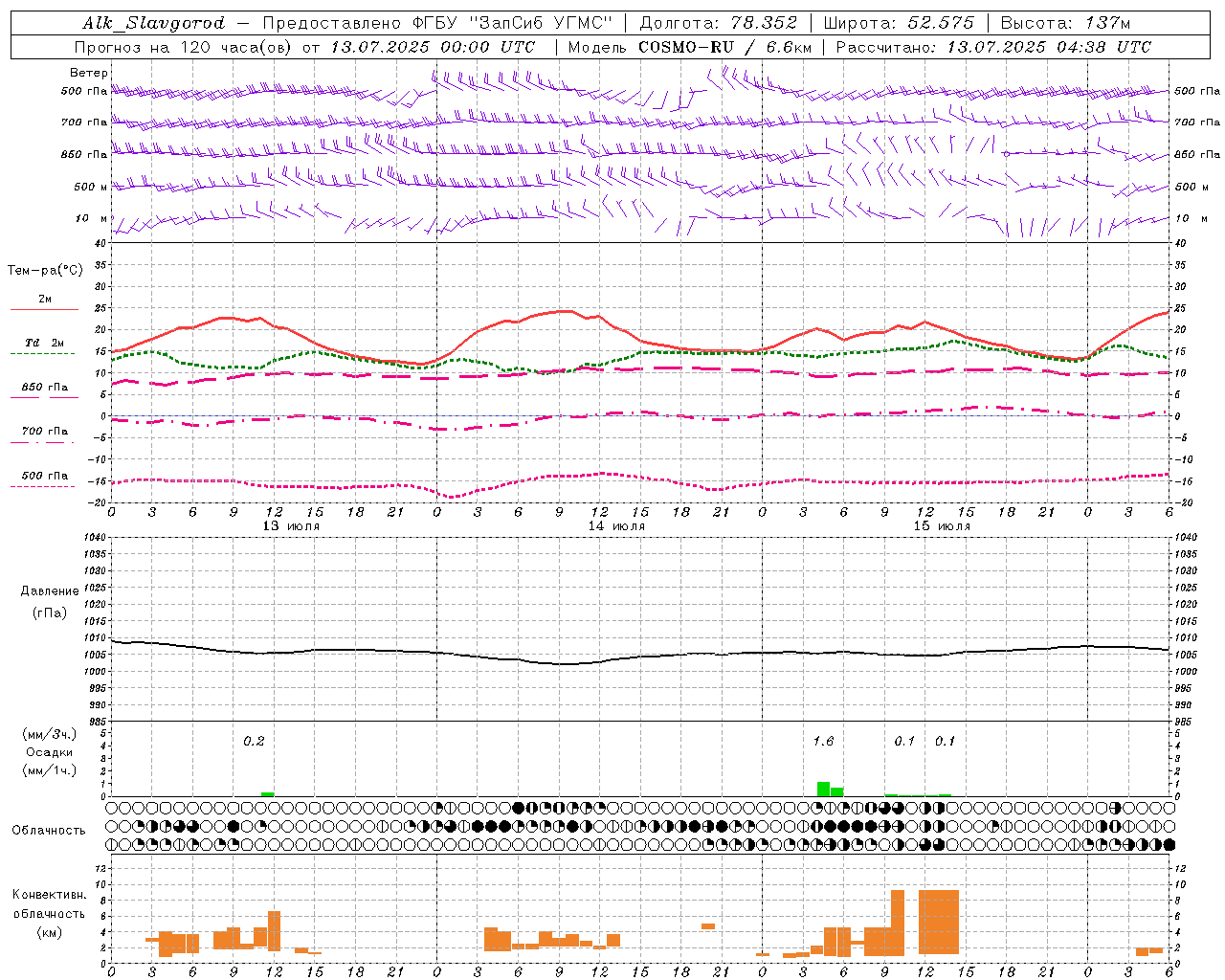Click the 'Конвективн.' convective cloud label
This screenshot has width=1225, height=980.
[x=50, y=895]
